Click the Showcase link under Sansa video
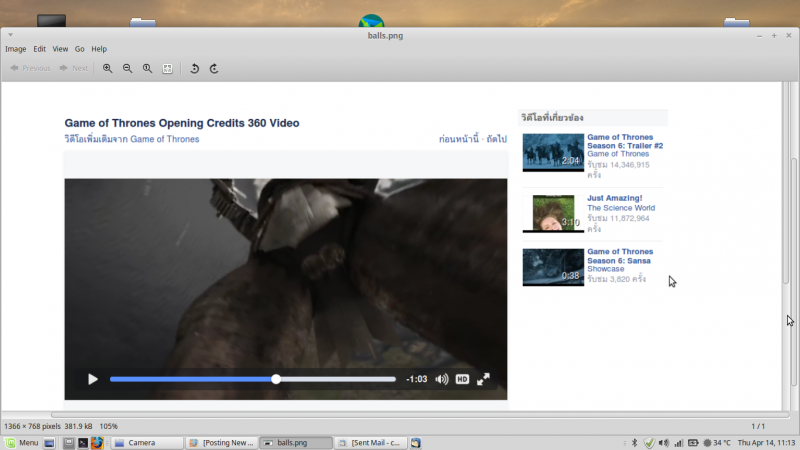Image resolution: width=800 pixels, height=450 pixels. [x=606, y=269]
